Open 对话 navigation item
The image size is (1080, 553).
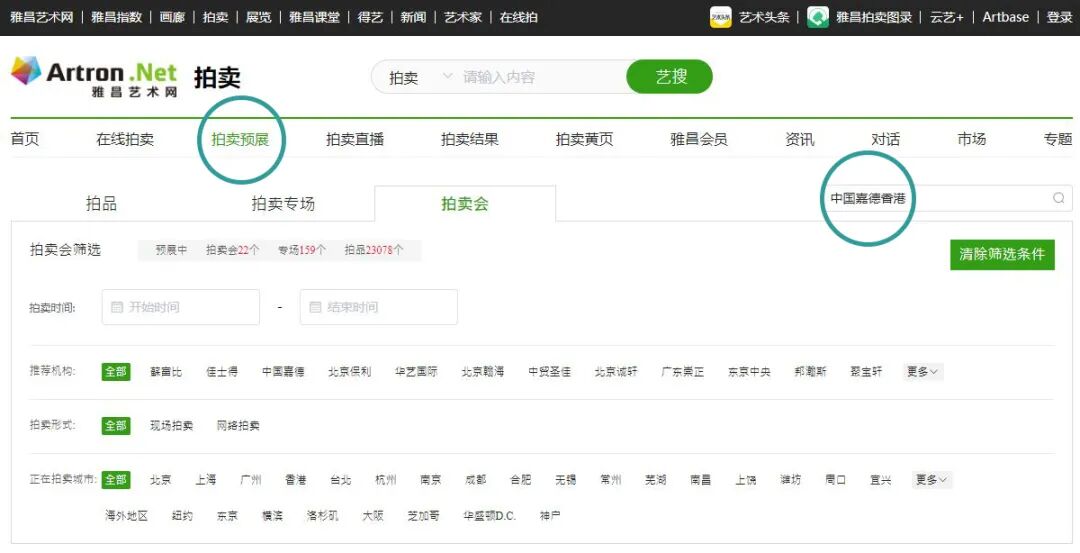(886, 139)
